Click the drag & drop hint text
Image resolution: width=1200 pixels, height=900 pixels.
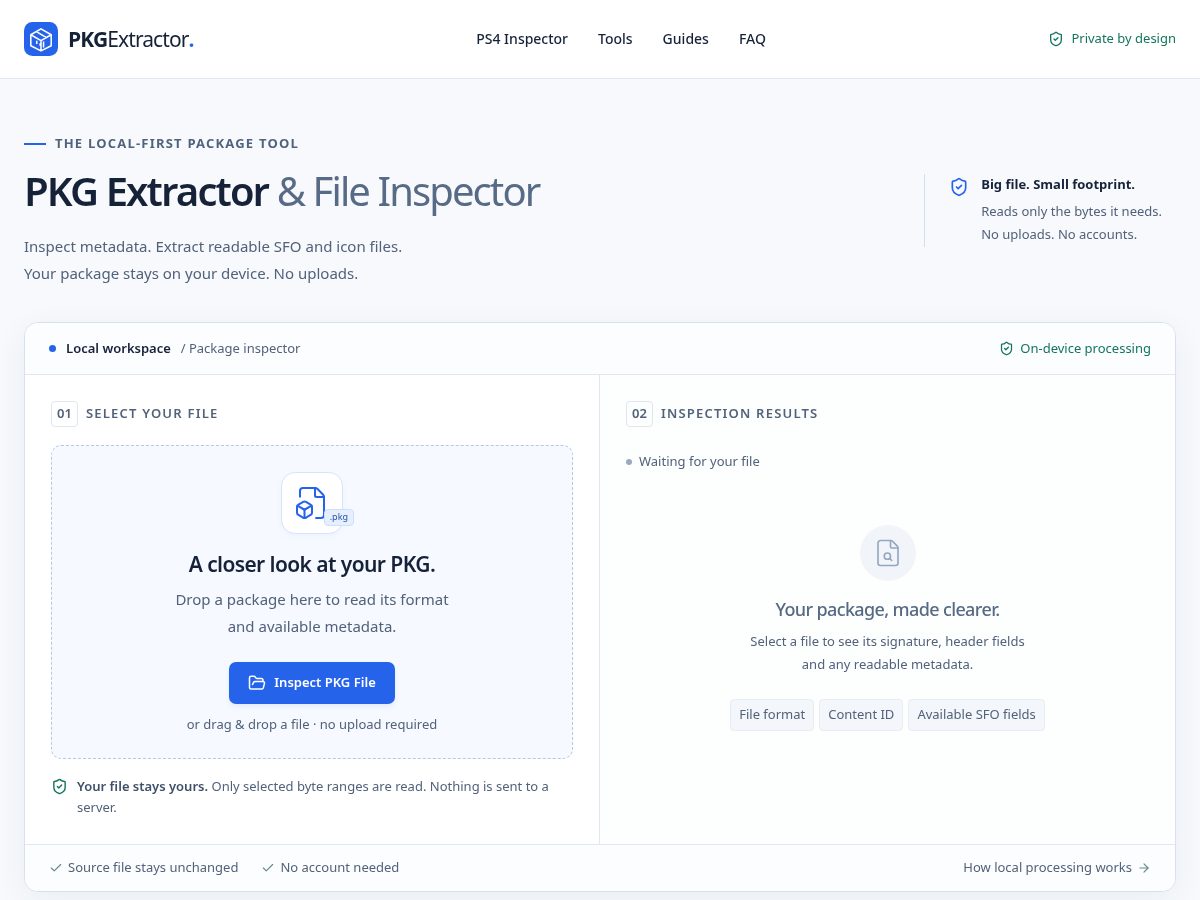tap(312, 724)
